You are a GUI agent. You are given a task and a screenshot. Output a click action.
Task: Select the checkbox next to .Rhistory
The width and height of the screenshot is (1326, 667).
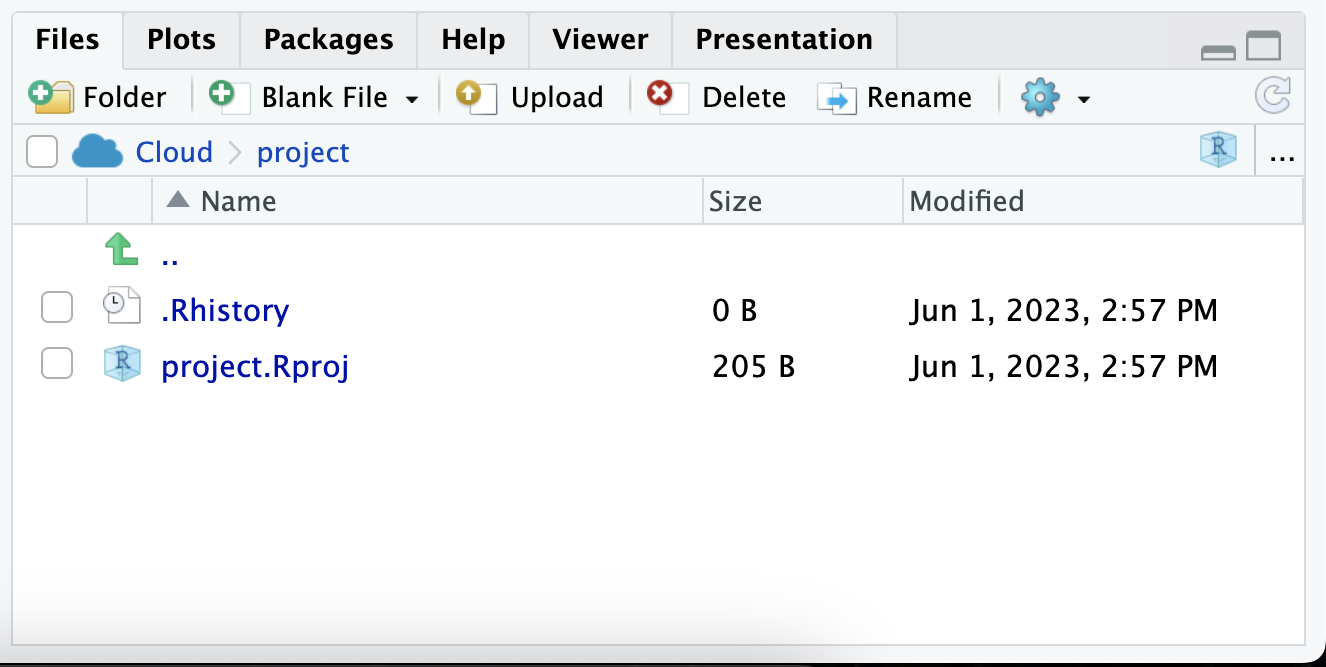pyautogui.click(x=57, y=307)
